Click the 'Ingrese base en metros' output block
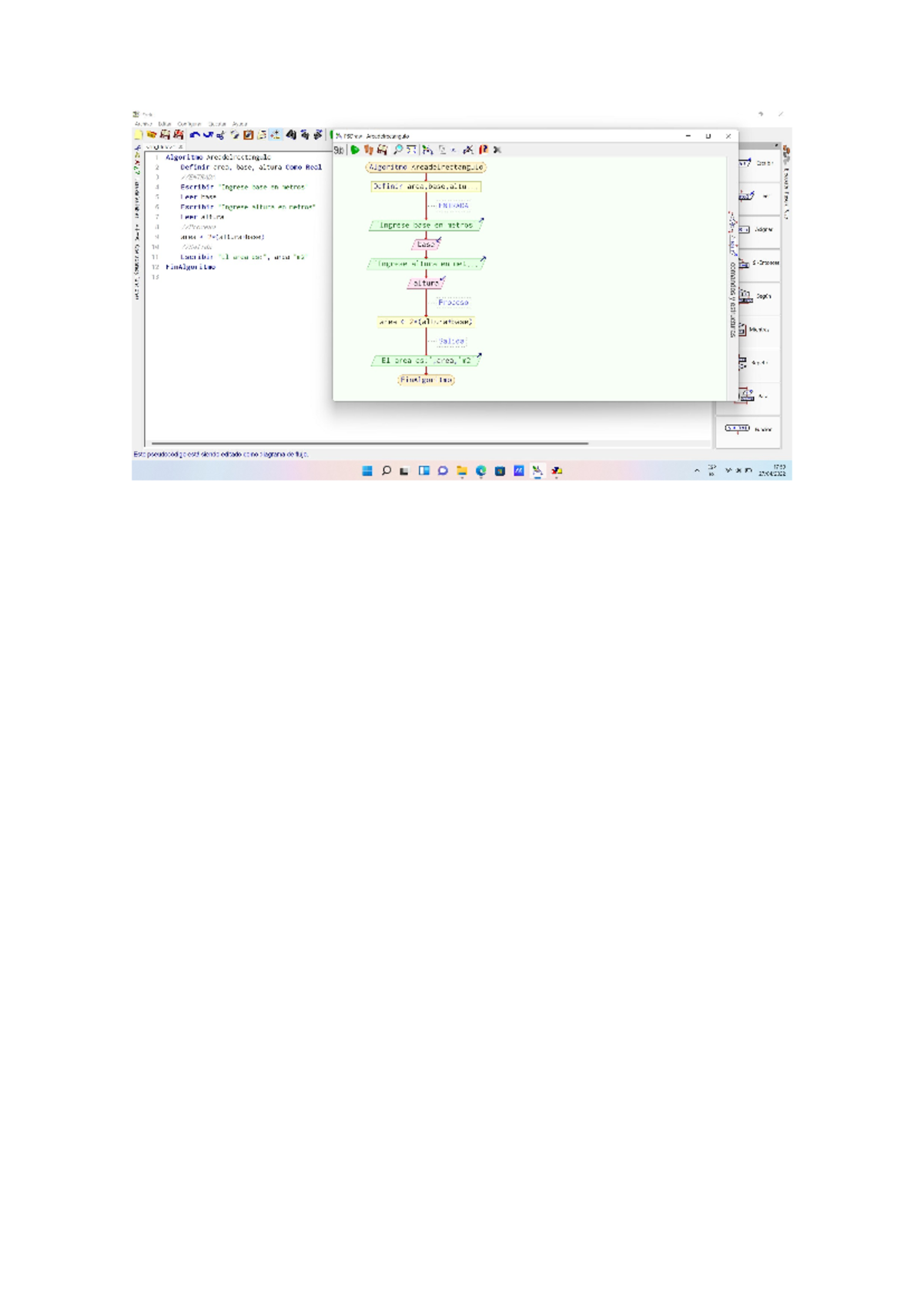The height and width of the screenshot is (1306, 924). click(426, 226)
